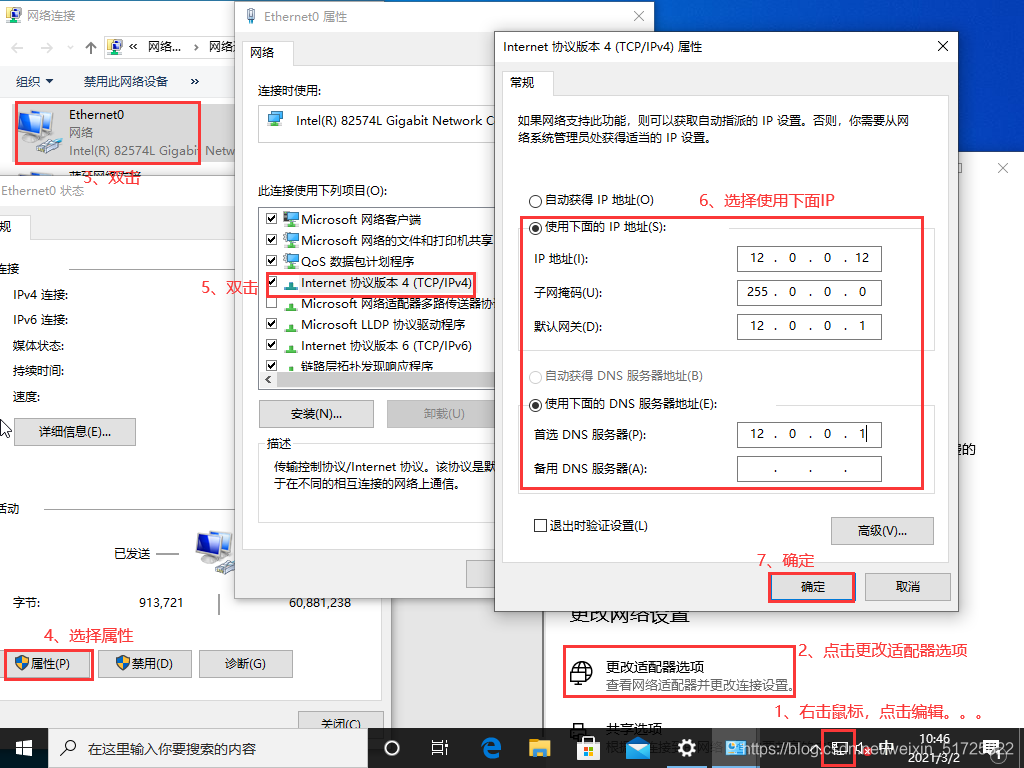Open File Explorer from taskbar
This screenshot has height=768, width=1024.
(x=539, y=748)
